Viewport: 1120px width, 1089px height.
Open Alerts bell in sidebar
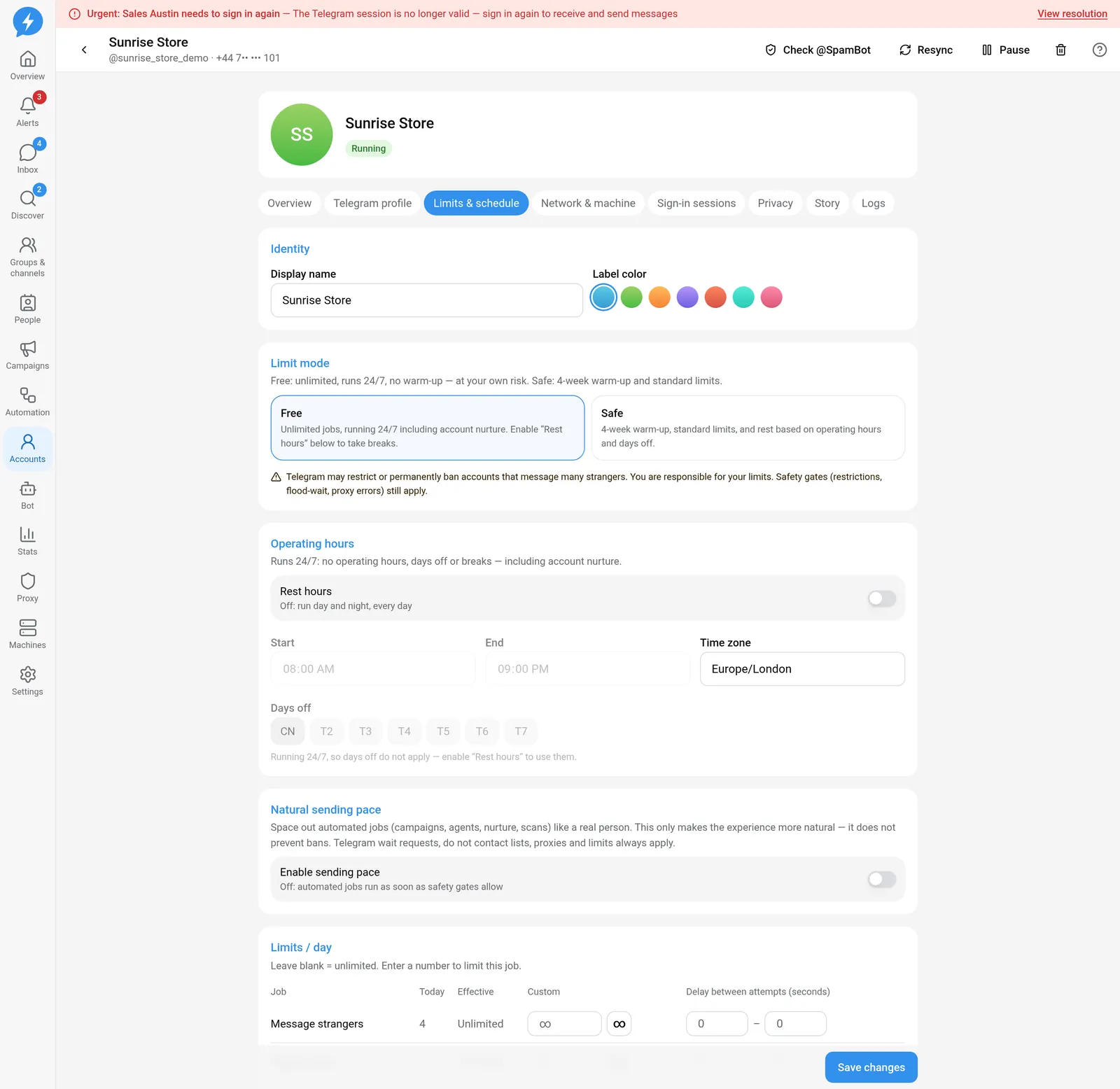click(27, 112)
